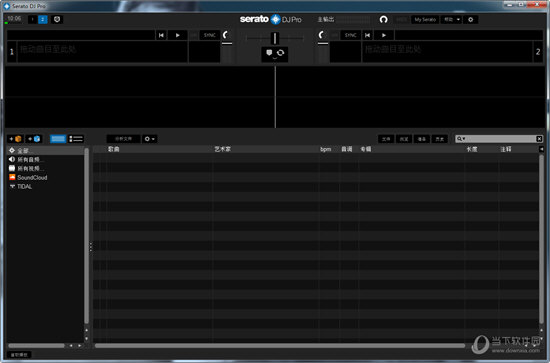Click the 分析文件 analyze files button
Viewport: 550px width, 363px height.
point(123,139)
